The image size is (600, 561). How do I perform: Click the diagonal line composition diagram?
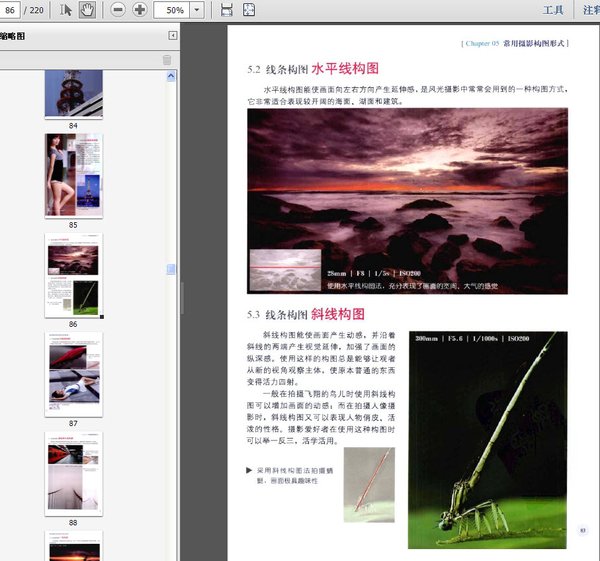[369, 485]
